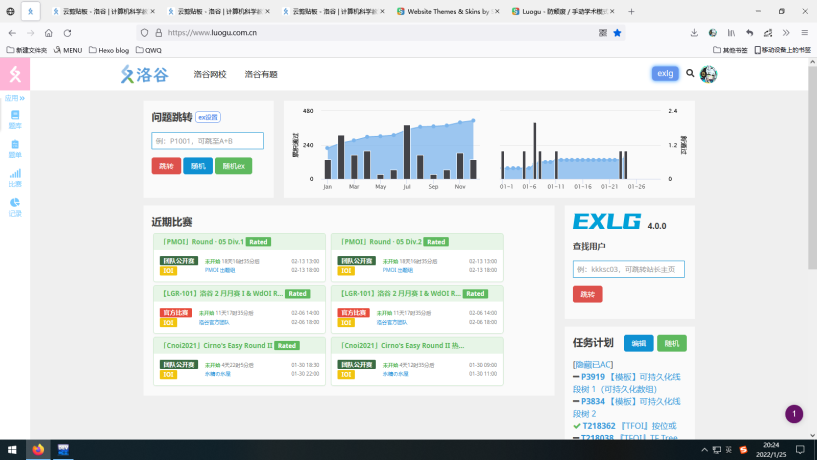Screen dimensions: 817x460
Task: Open the 题库 problem library sidebar icon
Action: point(15,119)
